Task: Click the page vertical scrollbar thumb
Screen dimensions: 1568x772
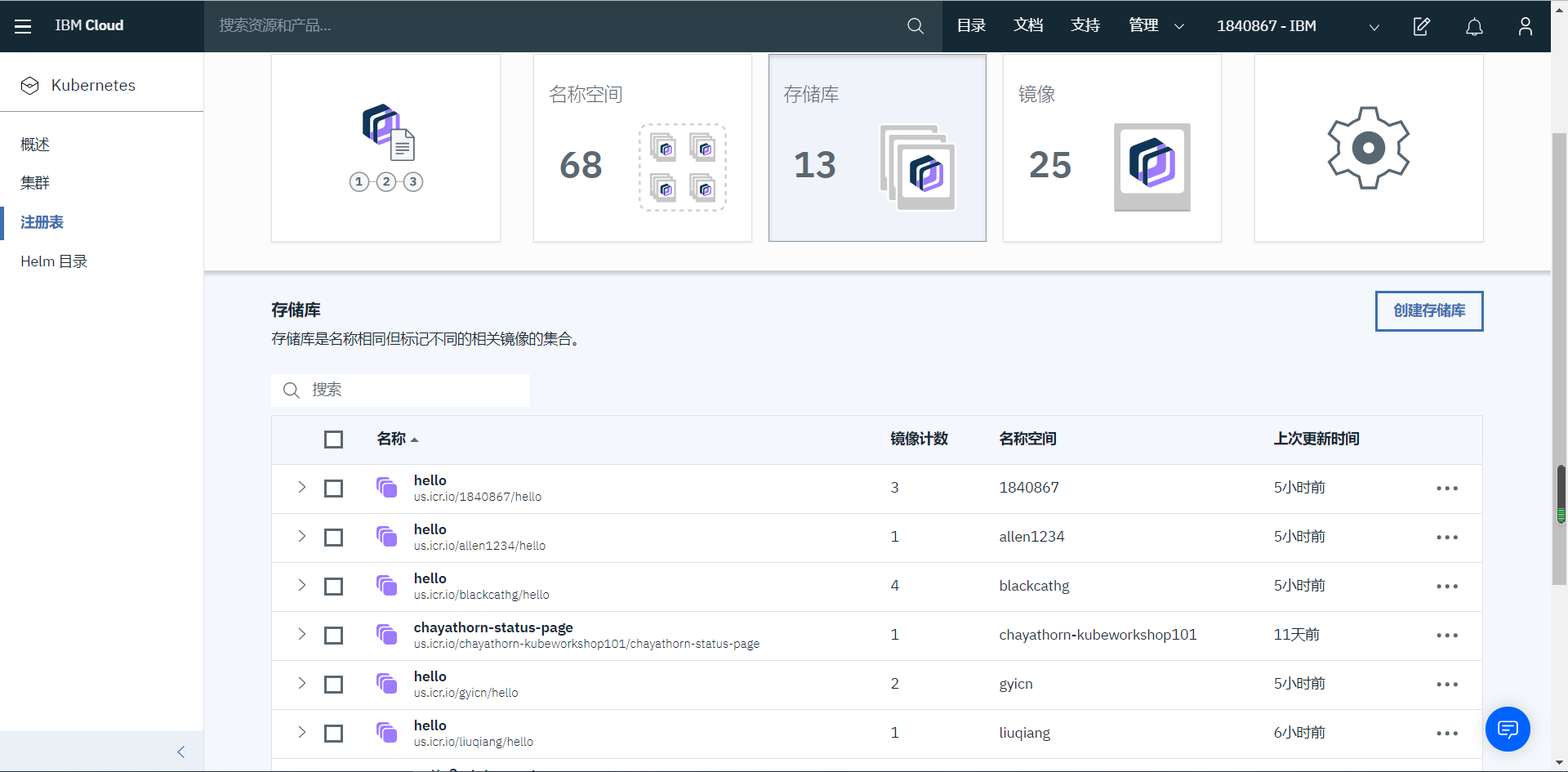Action: (1559, 359)
